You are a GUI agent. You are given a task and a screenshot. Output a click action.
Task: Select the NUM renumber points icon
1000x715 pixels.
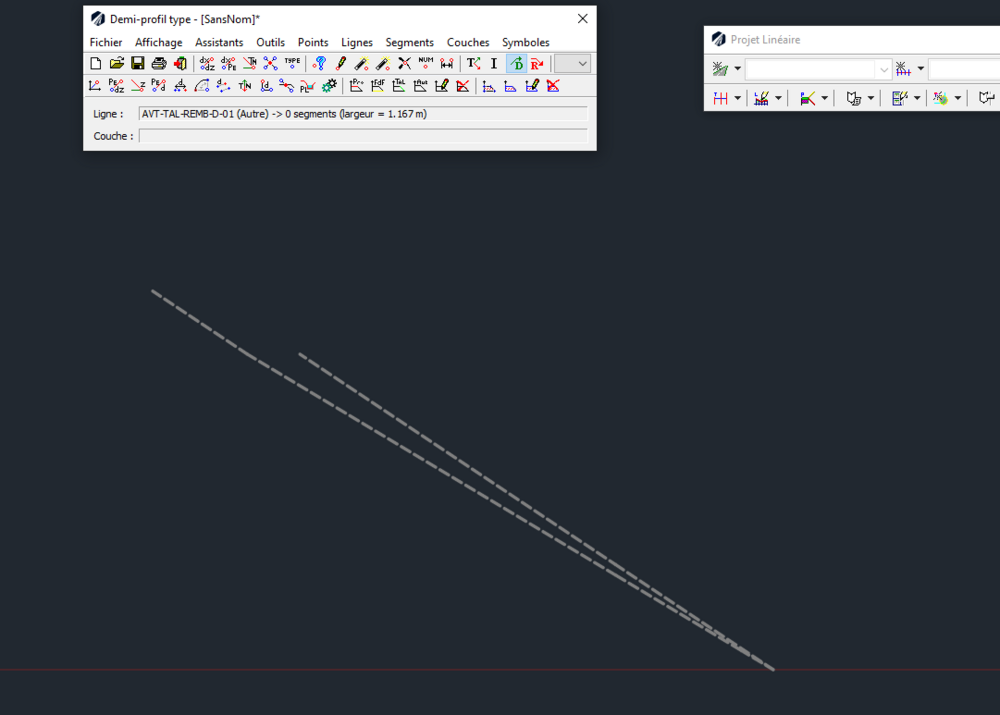tap(425, 63)
